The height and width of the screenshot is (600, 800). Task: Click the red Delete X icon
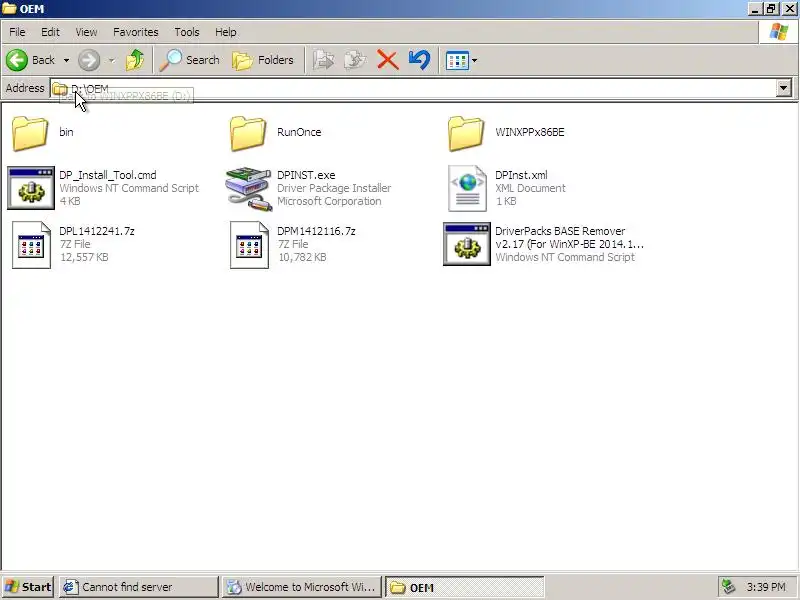388,60
